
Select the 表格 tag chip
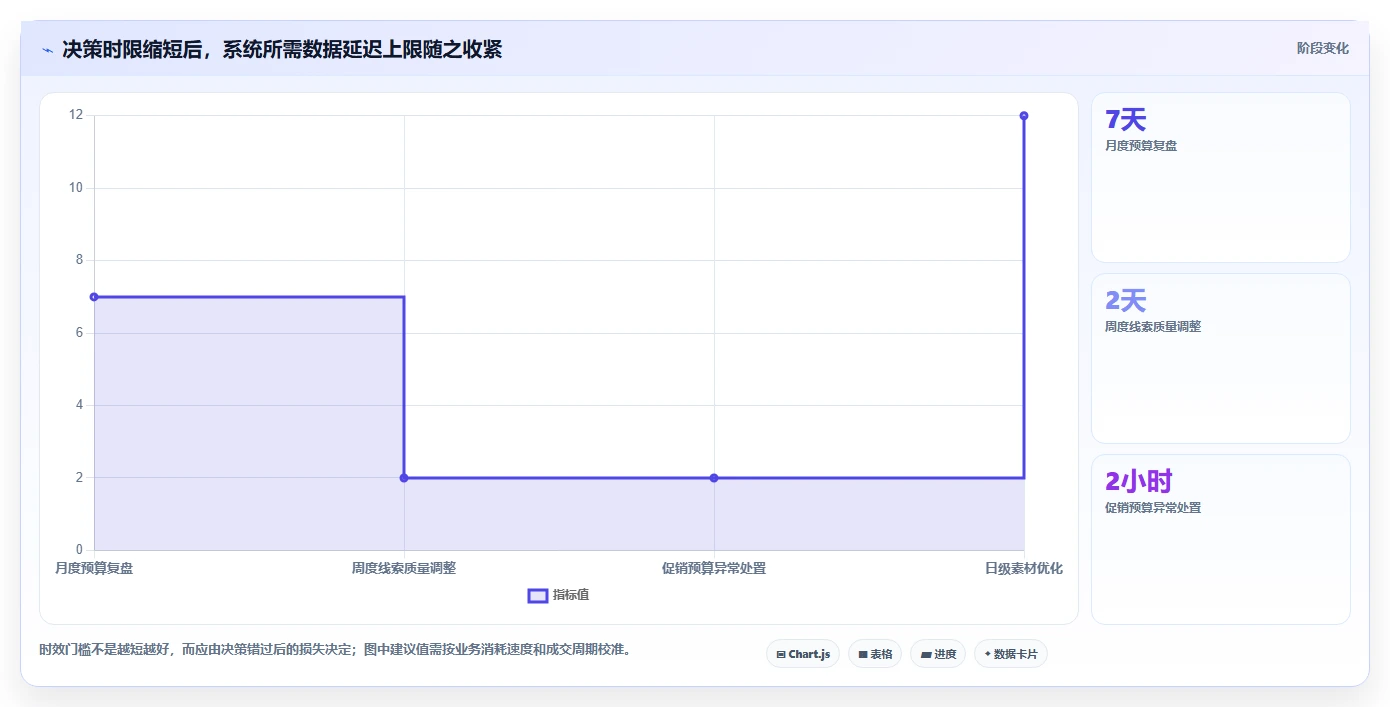(875, 654)
